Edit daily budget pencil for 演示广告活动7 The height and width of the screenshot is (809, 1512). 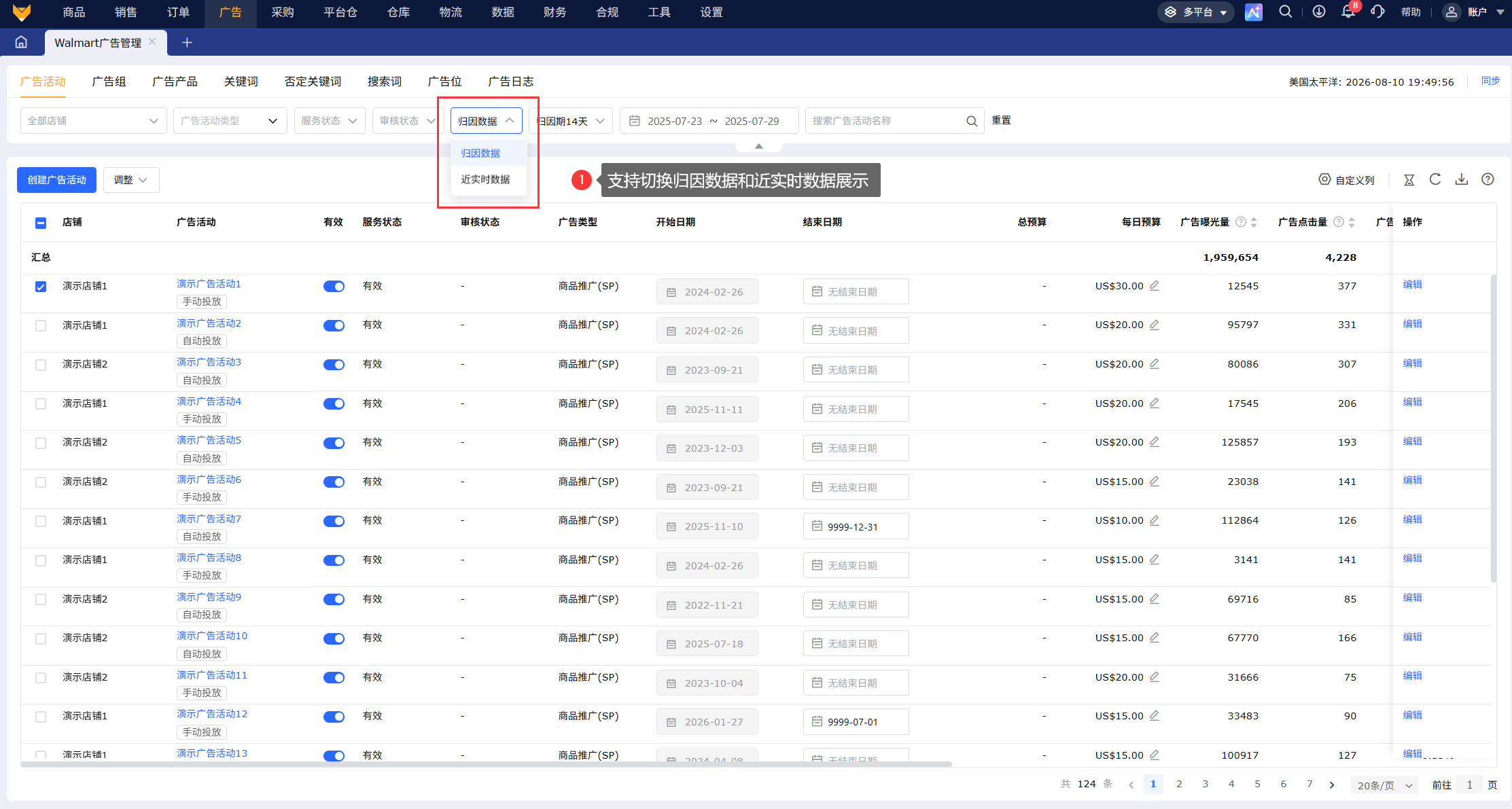1155,520
